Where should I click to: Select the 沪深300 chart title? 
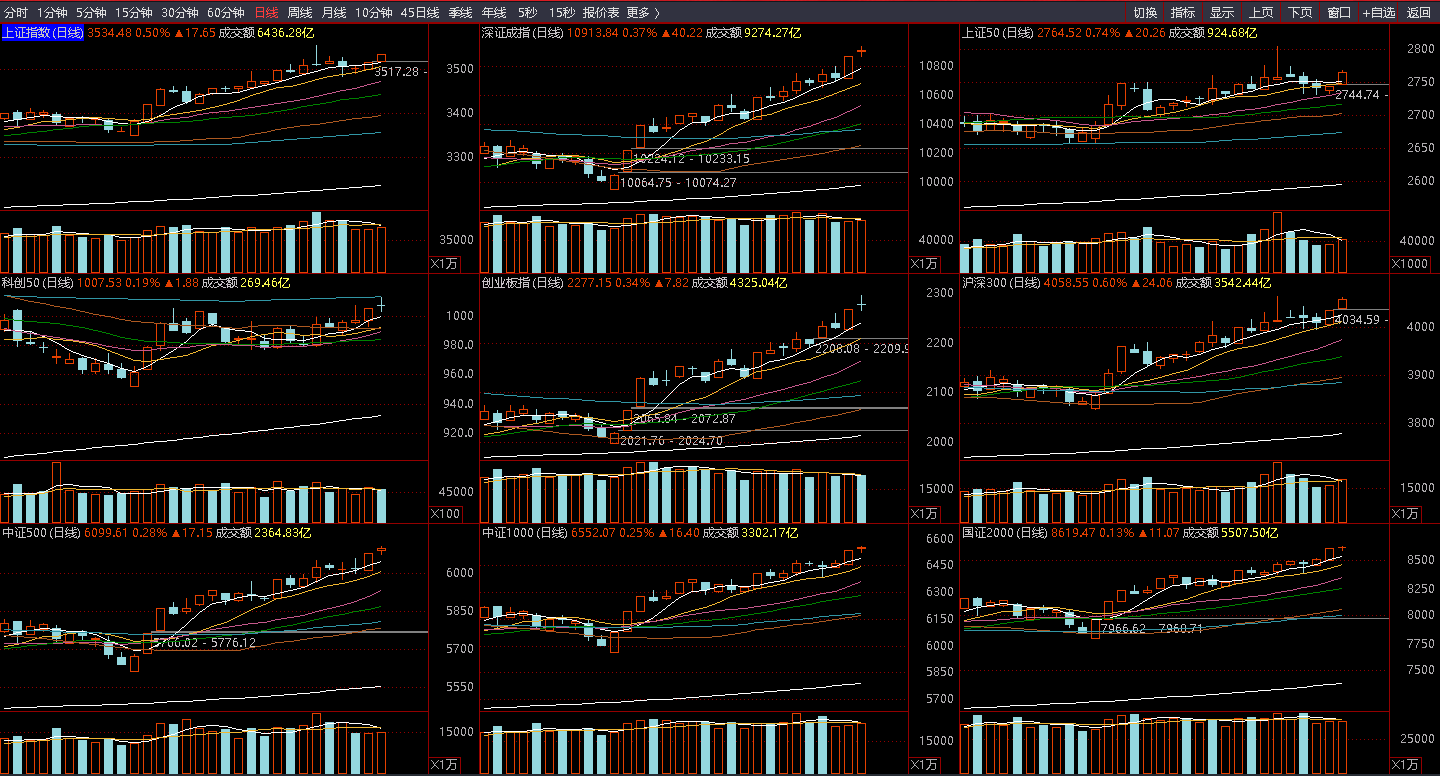(1000, 283)
